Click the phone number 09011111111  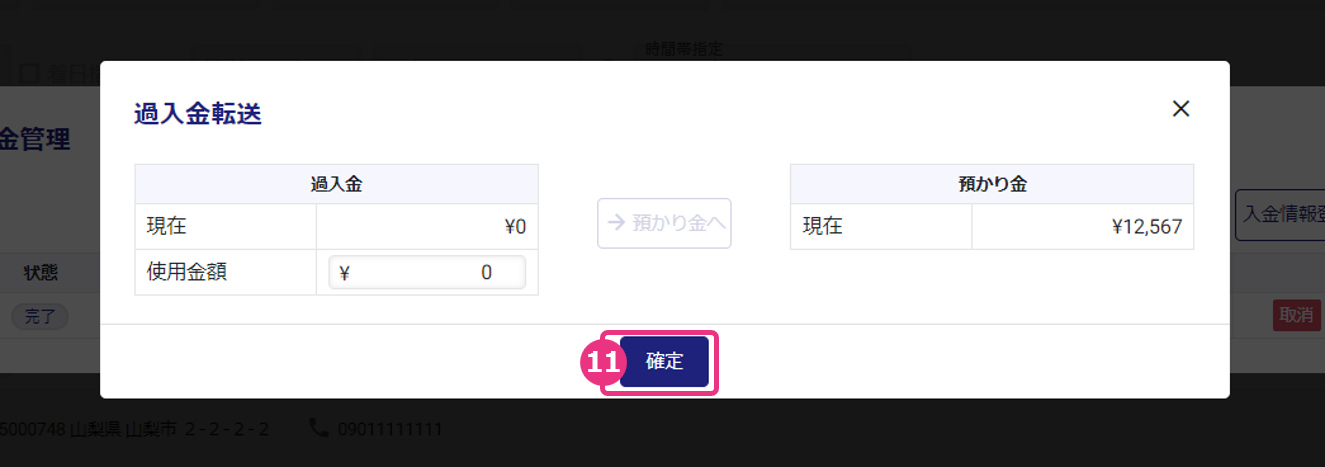(389, 429)
